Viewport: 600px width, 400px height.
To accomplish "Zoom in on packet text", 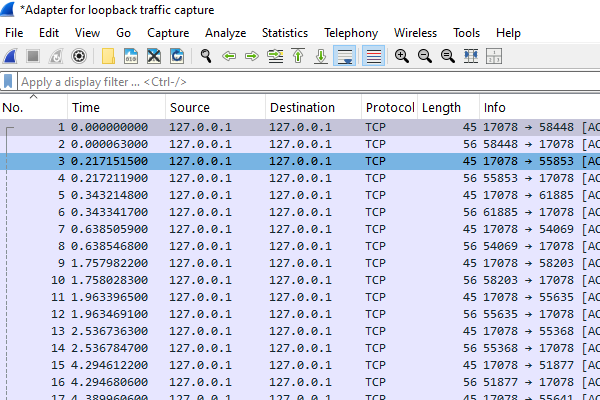I will 402,56.
